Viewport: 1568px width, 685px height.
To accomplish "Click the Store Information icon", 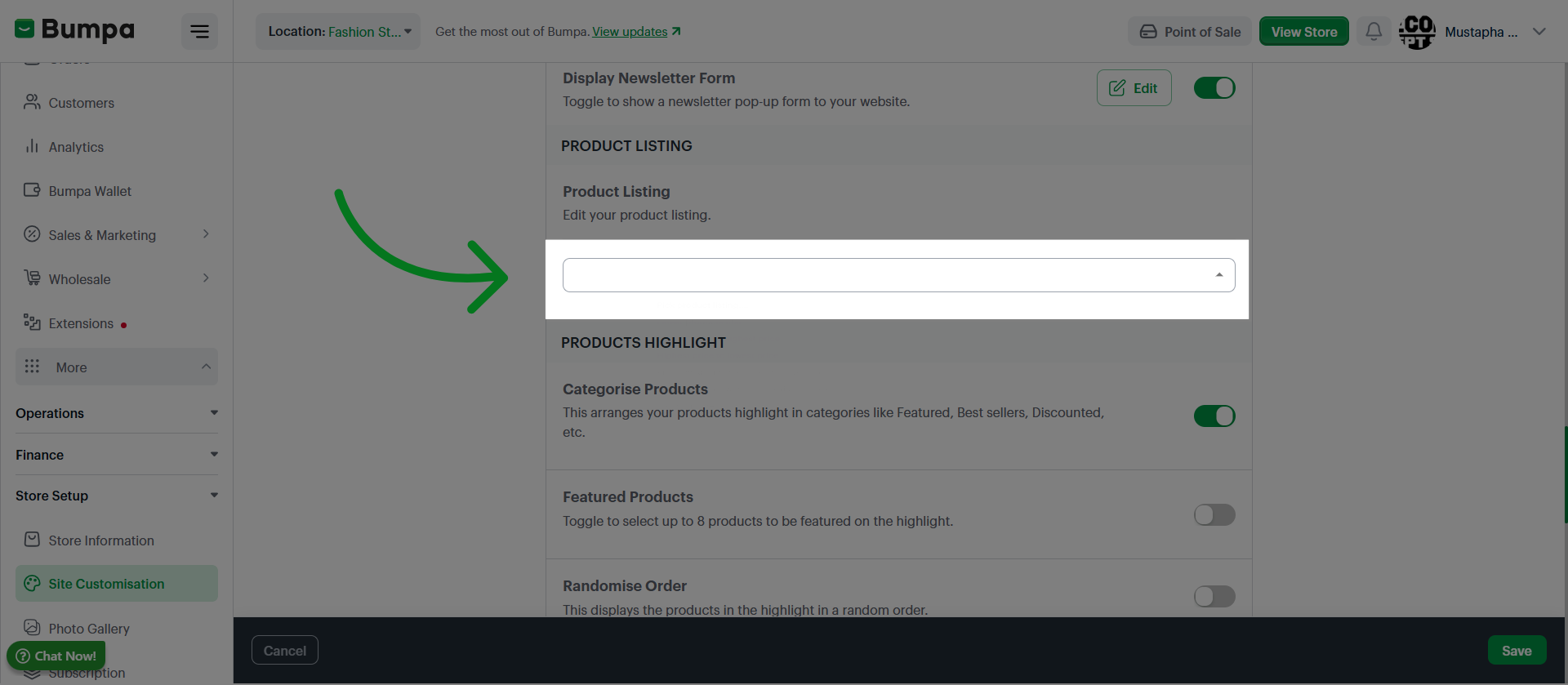I will 32,540.
